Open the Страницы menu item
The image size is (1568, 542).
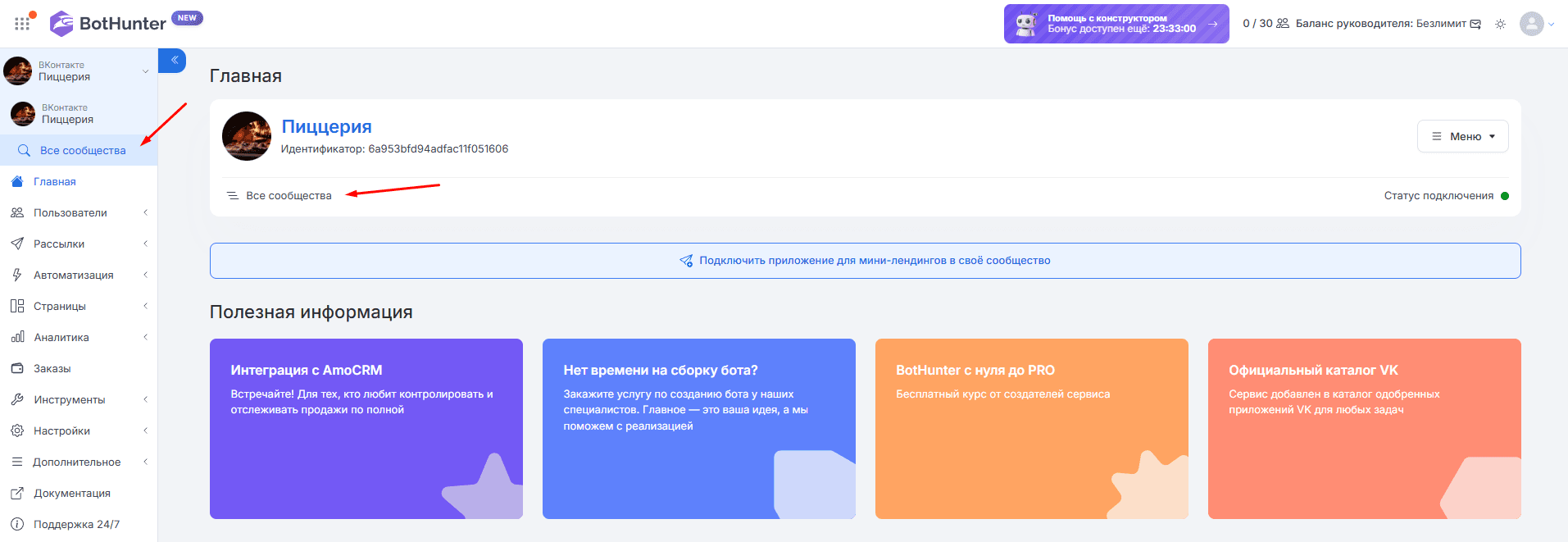click(60, 306)
